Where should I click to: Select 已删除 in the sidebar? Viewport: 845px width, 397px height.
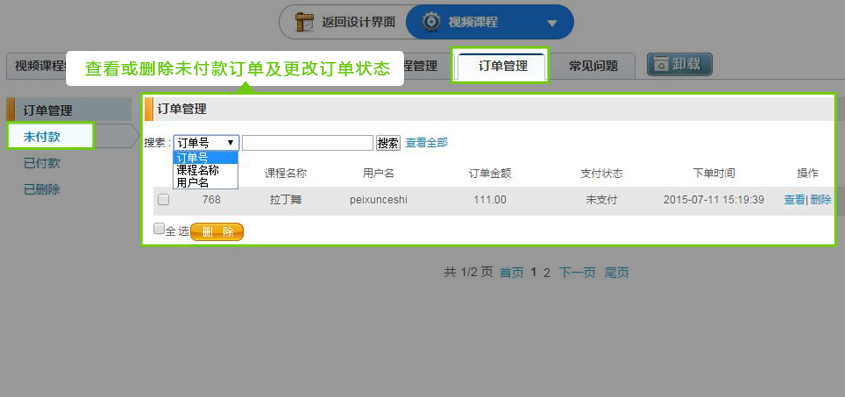[42, 190]
